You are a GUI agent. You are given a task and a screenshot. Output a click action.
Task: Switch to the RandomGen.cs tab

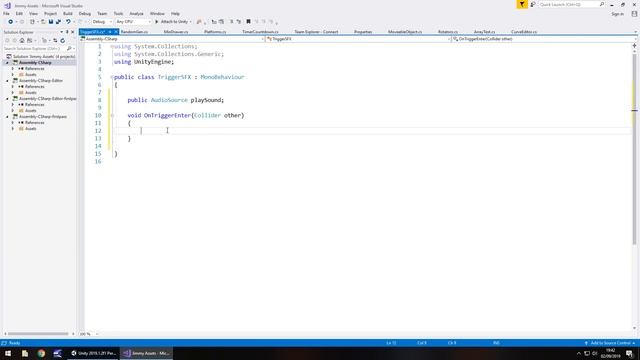(134, 31)
